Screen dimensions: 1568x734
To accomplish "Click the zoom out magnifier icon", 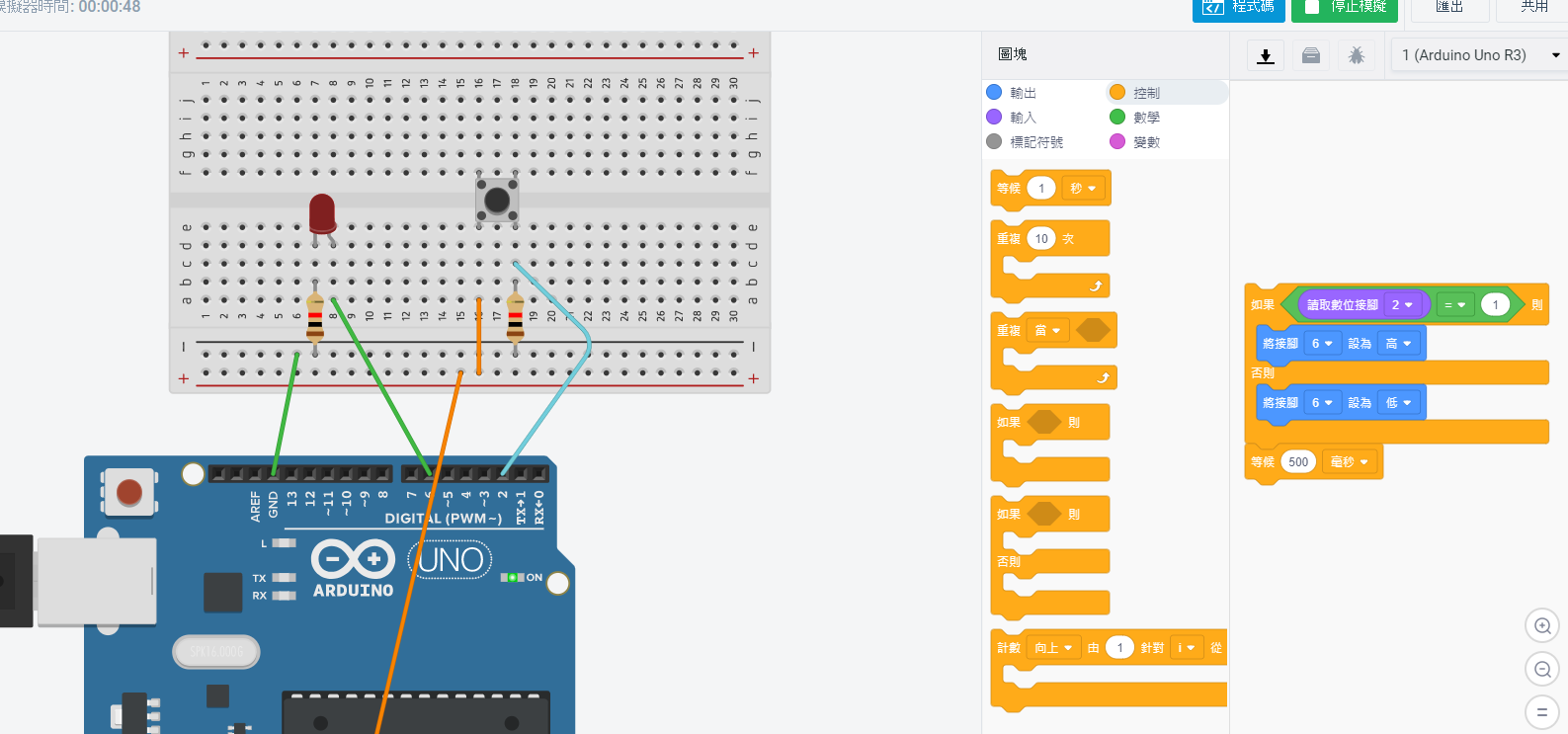I will [1541, 670].
